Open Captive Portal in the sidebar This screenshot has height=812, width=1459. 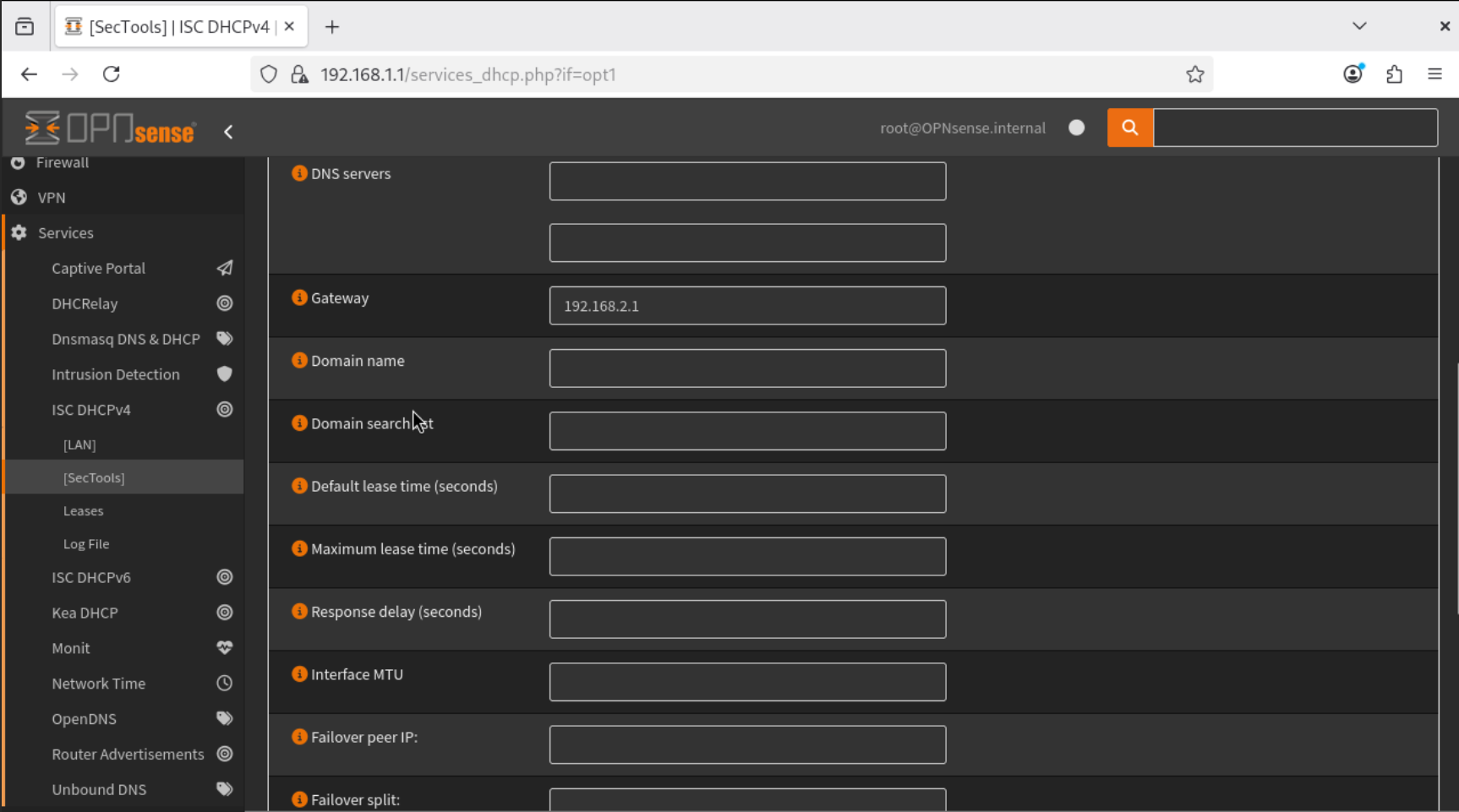(x=98, y=268)
